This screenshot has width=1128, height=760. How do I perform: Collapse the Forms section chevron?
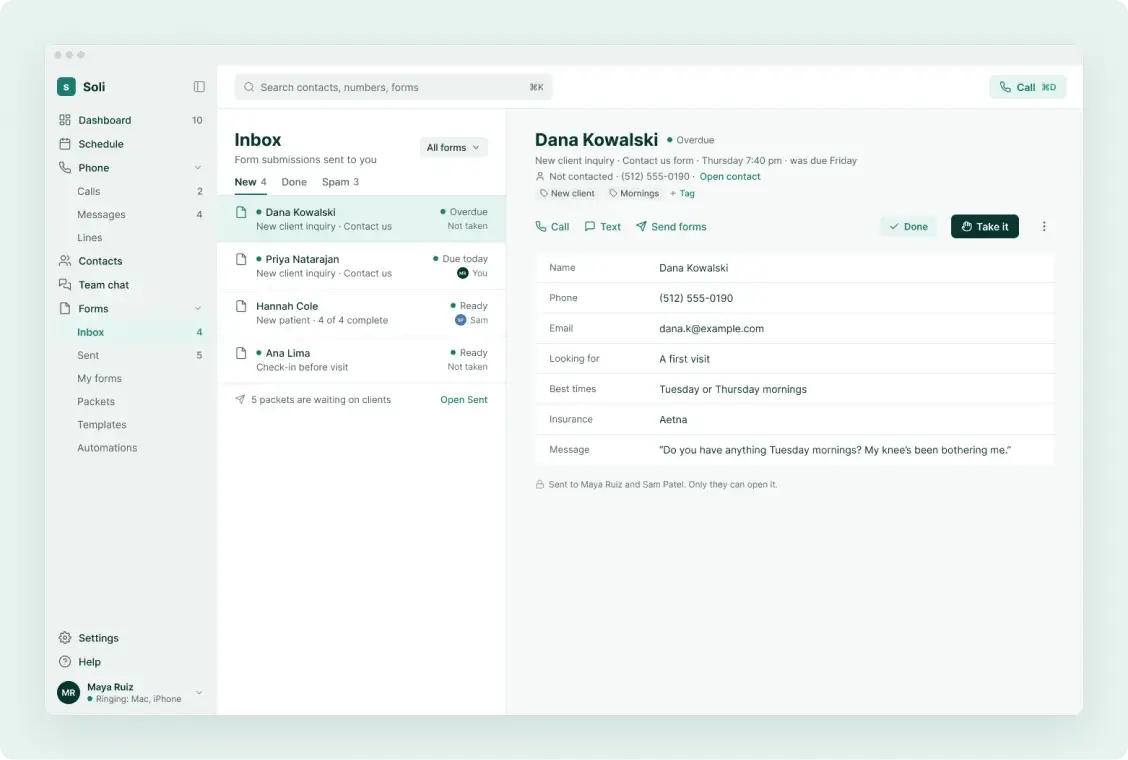pyautogui.click(x=198, y=309)
